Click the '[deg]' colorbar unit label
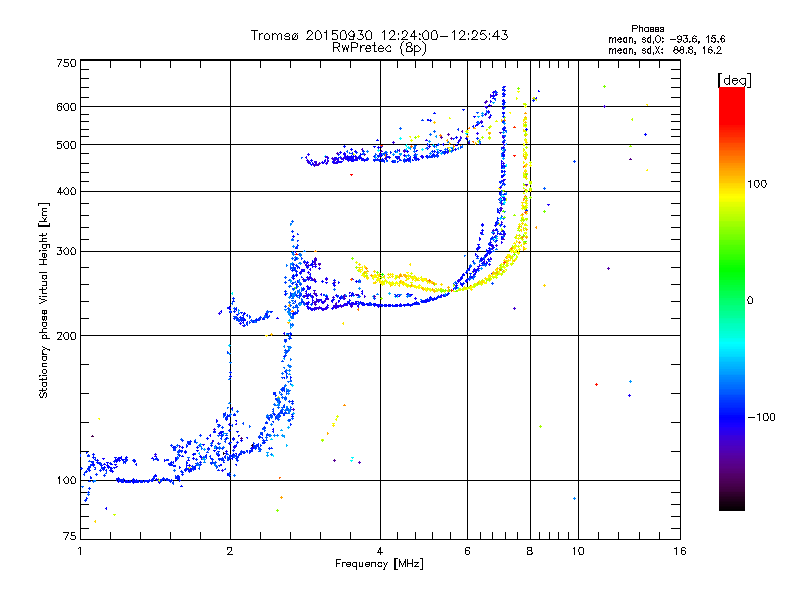Image resolution: width=800 pixels, height=600 pixels. click(x=734, y=80)
